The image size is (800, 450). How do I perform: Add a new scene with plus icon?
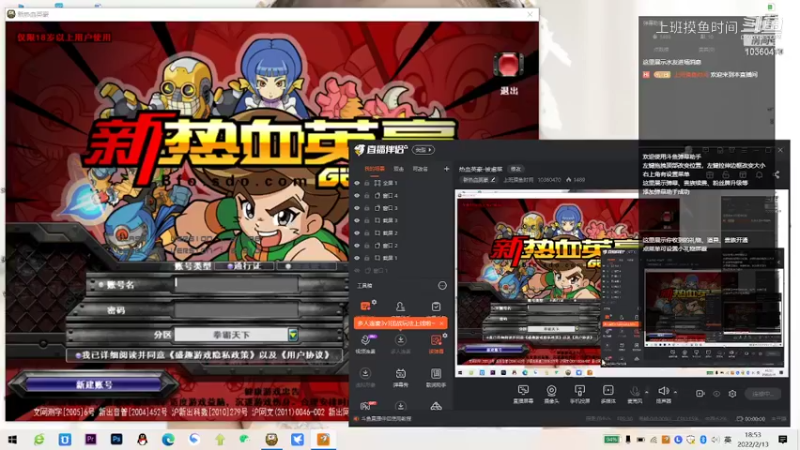[x=446, y=169]
